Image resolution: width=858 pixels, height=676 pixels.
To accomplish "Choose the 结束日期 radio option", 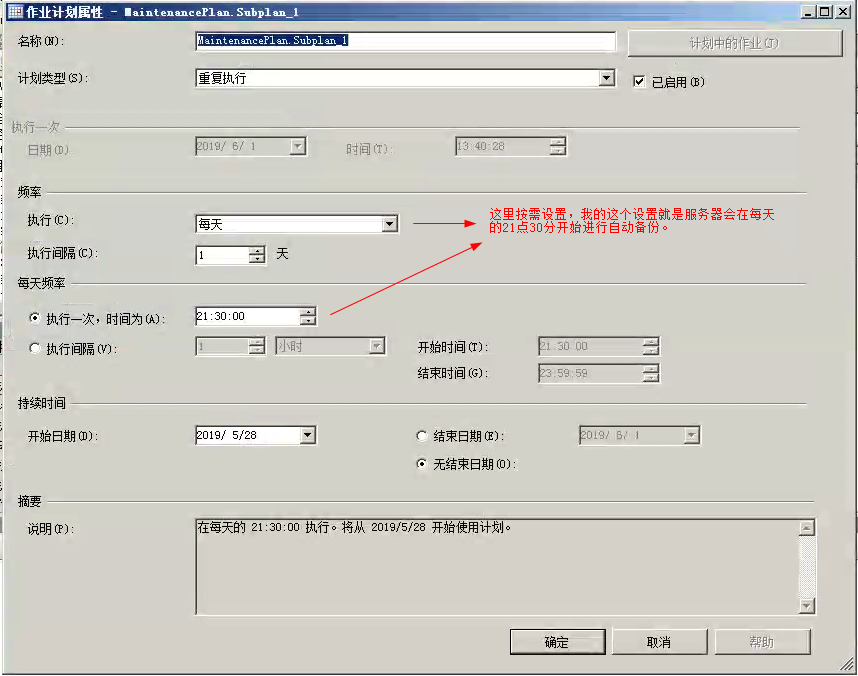I will [422, 436].
